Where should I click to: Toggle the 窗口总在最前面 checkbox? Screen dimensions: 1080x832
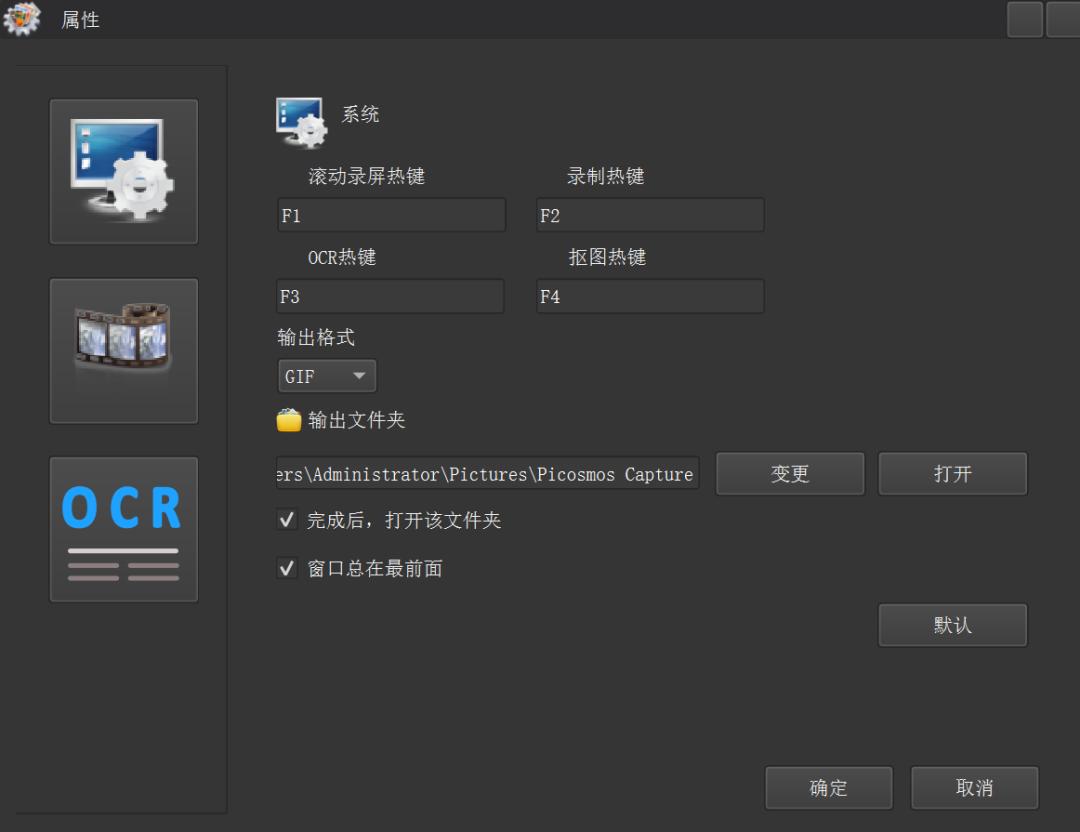[287, 568]
